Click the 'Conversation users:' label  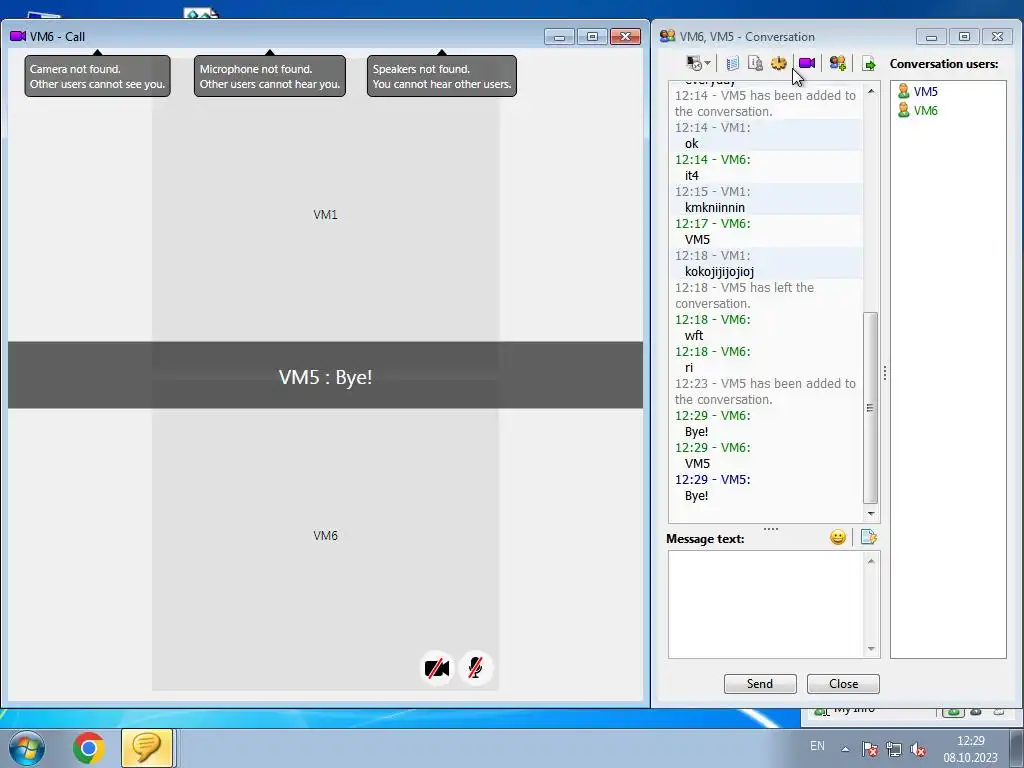point(944,64)
